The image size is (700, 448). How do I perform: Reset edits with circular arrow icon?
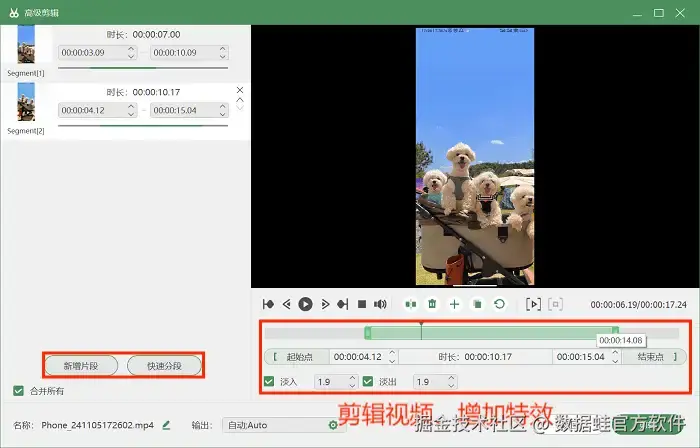[x=500, y=304]
